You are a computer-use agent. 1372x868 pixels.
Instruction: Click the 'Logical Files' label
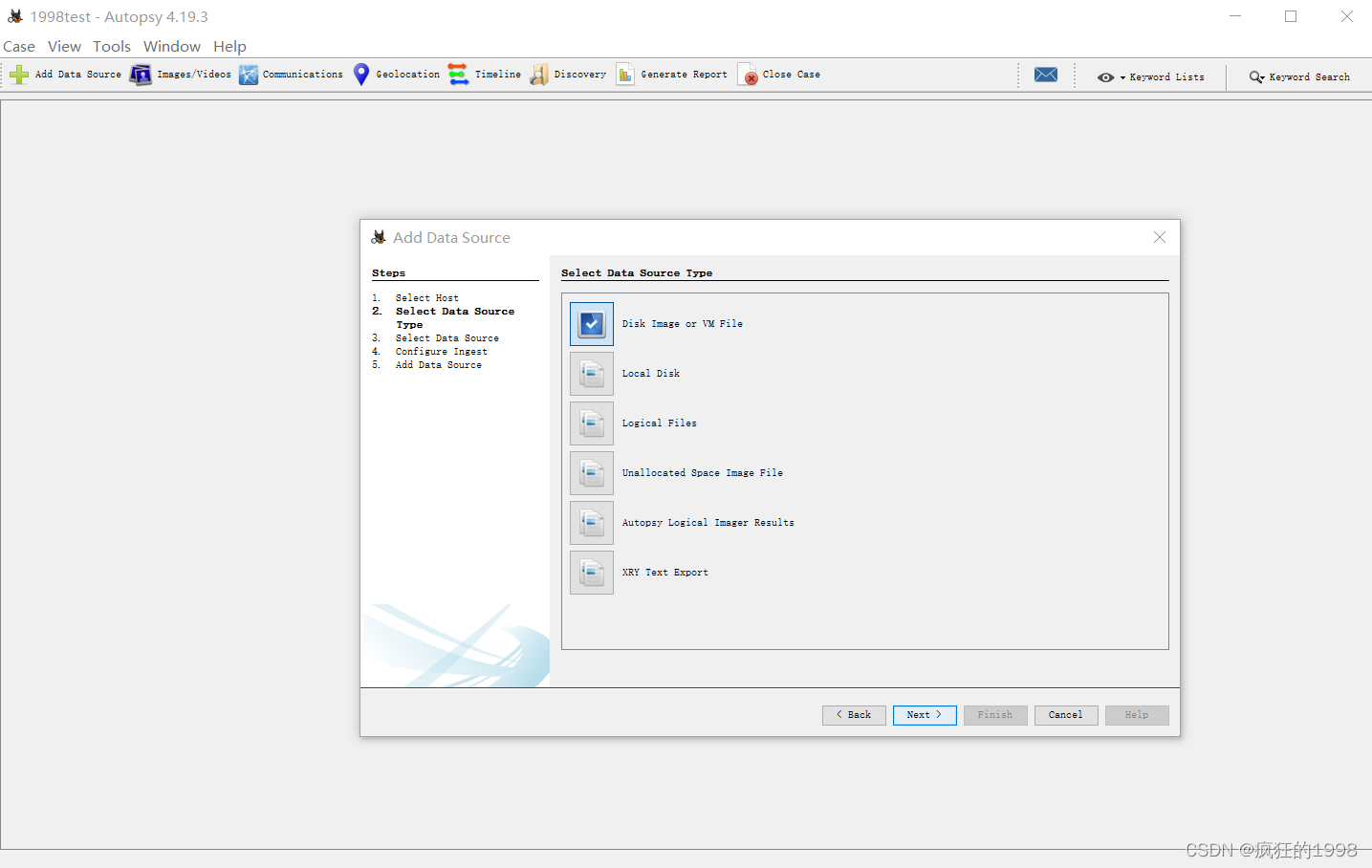click(x=660, y=423)
